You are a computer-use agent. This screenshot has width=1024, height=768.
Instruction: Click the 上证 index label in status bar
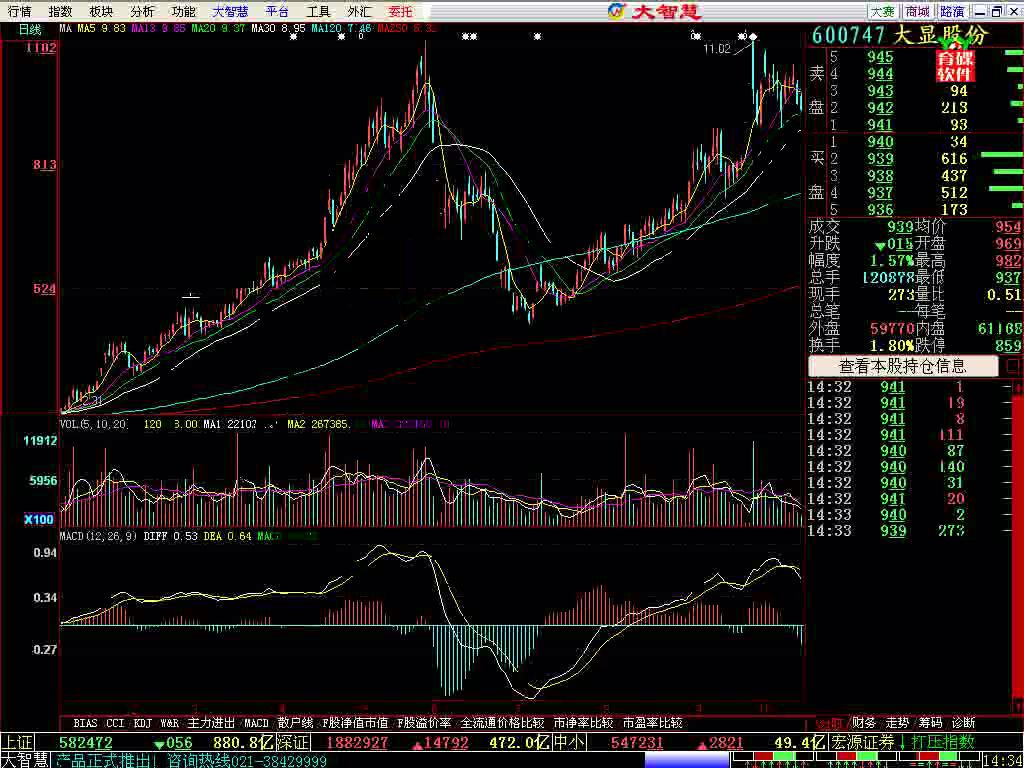16,743
